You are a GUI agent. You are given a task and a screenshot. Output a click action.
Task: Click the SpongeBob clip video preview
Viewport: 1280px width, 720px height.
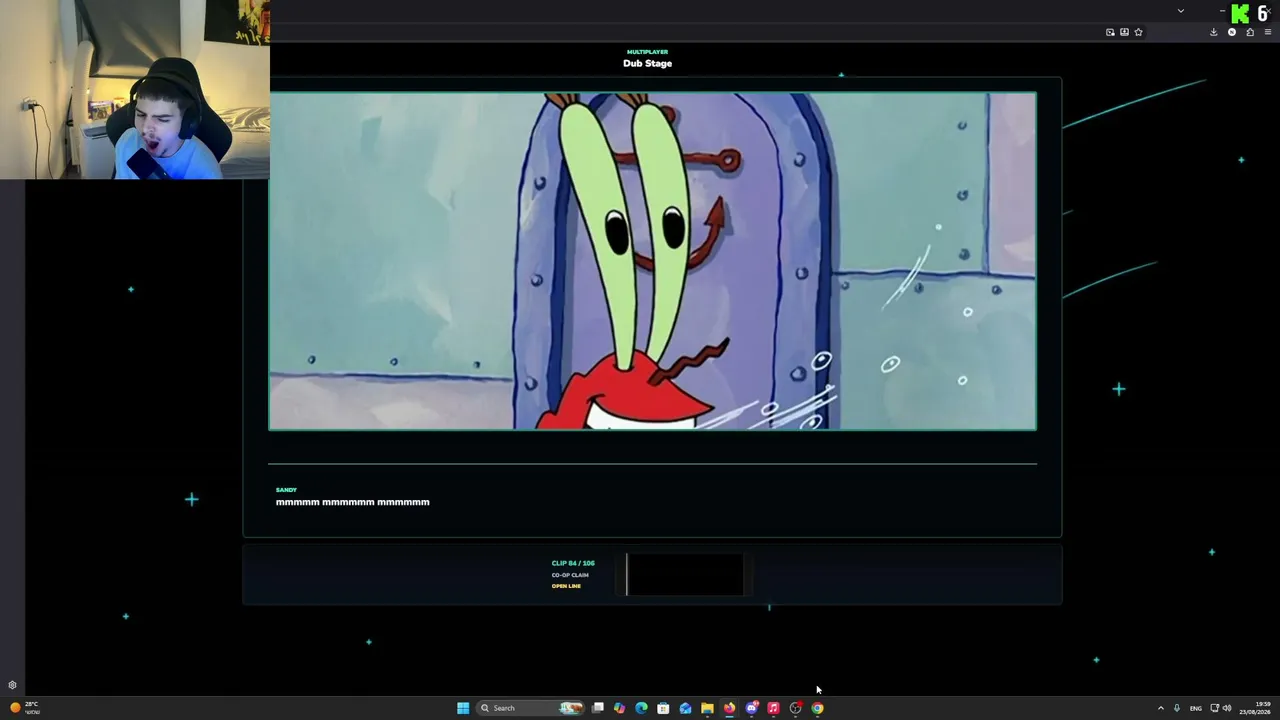coord(652,261)
